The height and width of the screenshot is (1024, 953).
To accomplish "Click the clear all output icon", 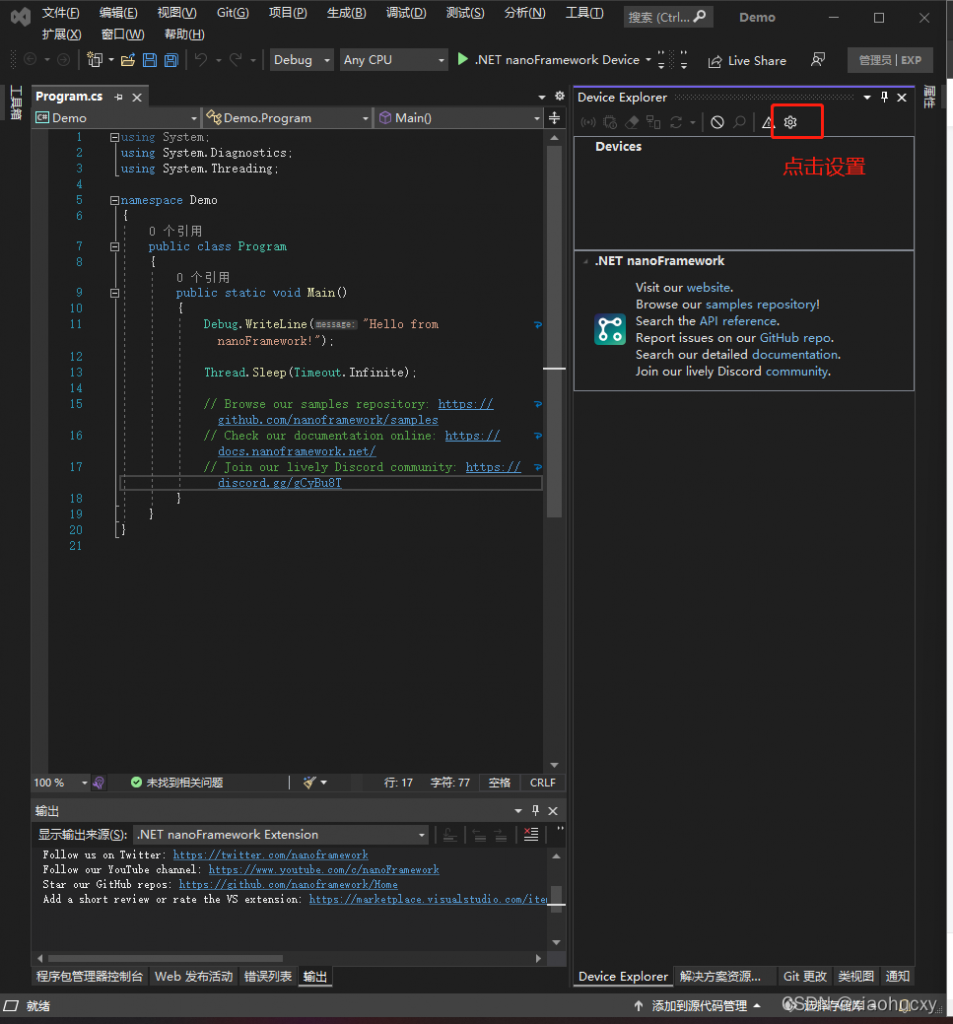I will coord(531,835).
